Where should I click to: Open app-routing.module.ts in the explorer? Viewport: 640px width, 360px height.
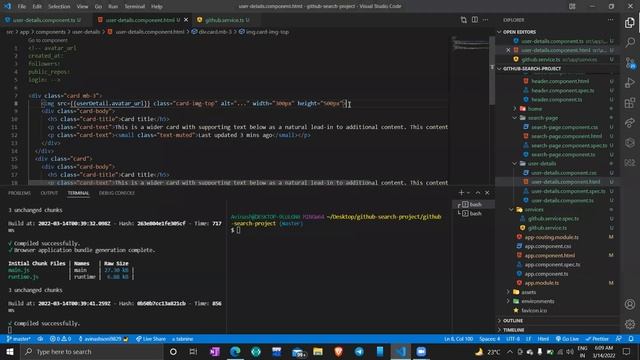551,237
